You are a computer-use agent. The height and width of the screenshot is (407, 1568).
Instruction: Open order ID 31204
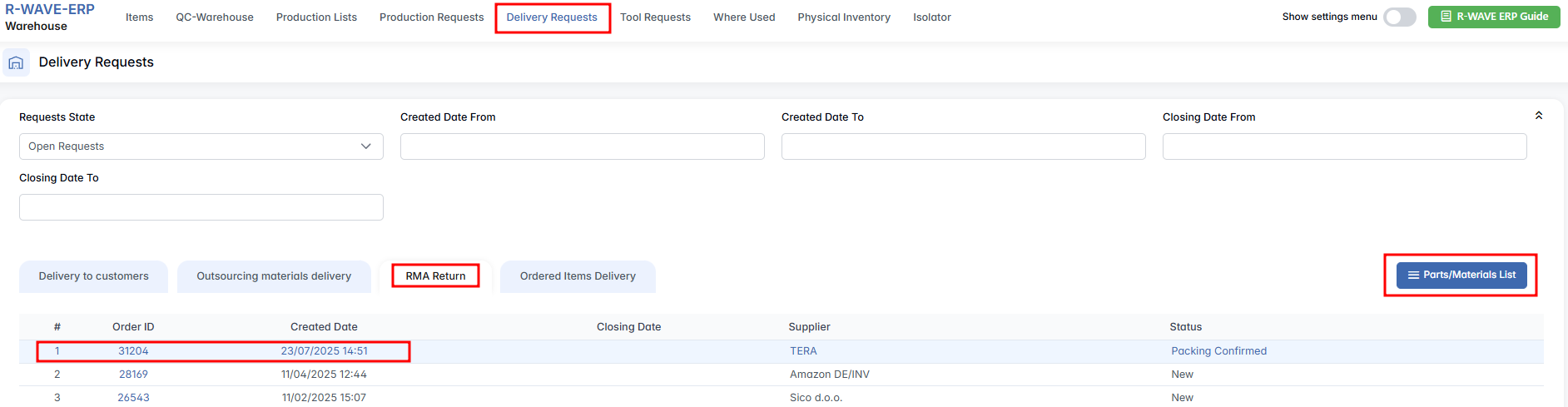[x=133, y=351]
